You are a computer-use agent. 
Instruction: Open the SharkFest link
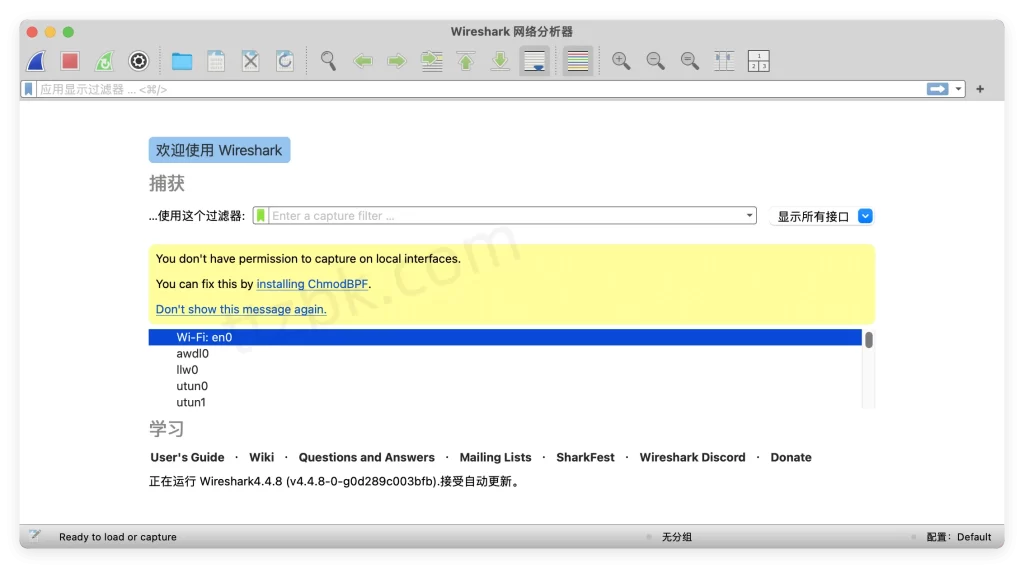tap(585, 458)
